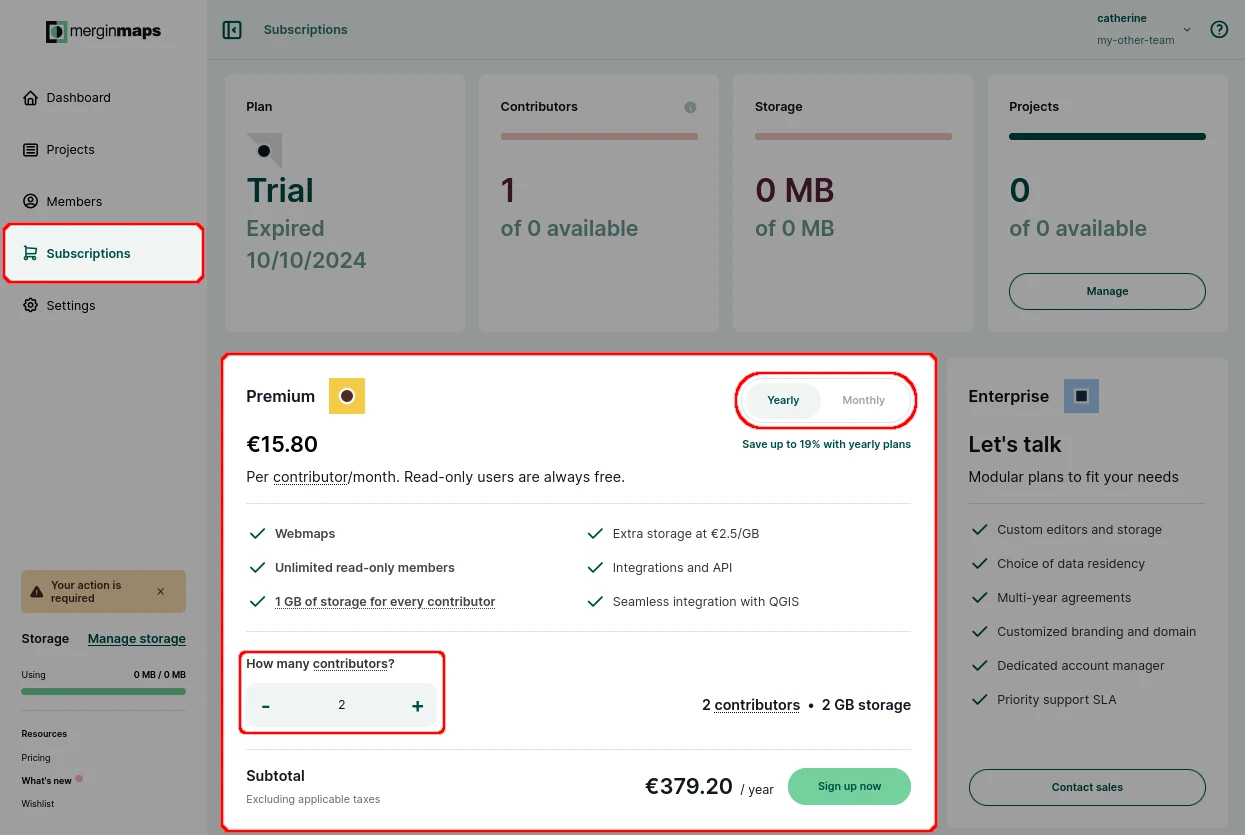Switch billing to Monthly

pyautogui.click(x=862, y=400)
